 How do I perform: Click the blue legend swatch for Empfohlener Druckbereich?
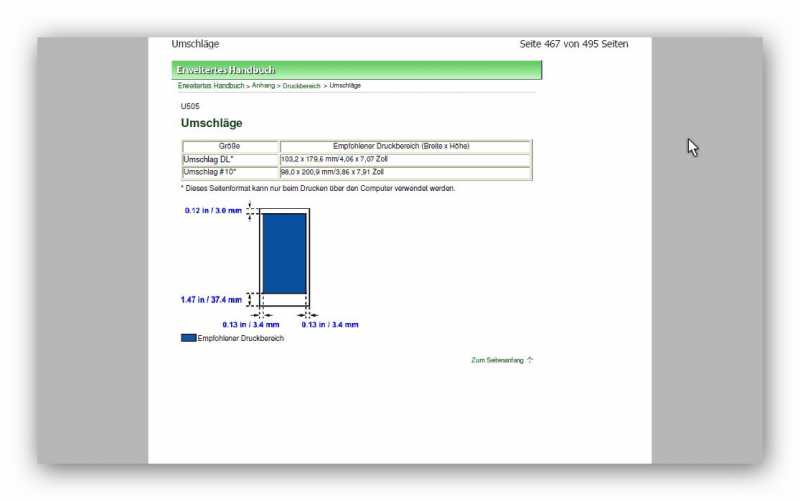188,338
